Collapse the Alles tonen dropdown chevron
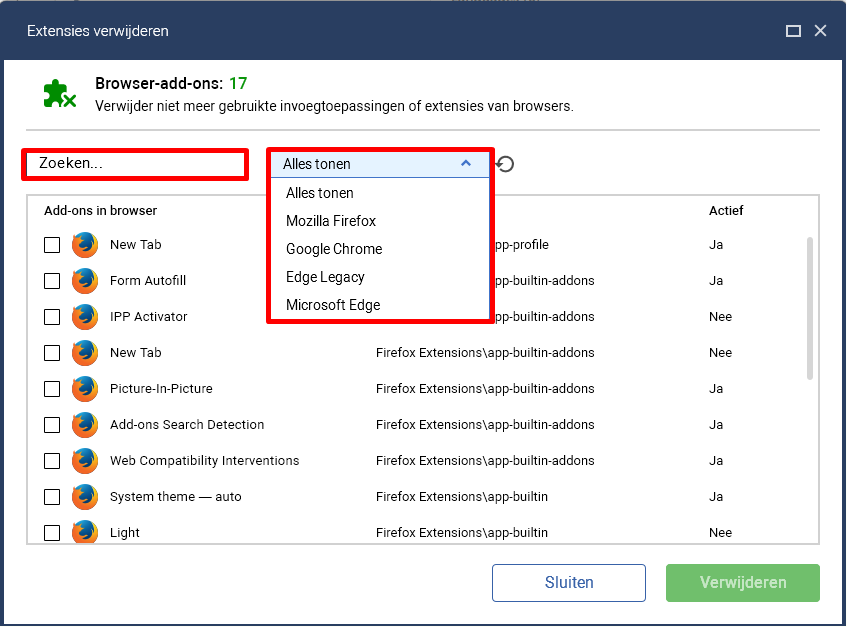Viewport: 847px width, 627px height. (466, 163)
